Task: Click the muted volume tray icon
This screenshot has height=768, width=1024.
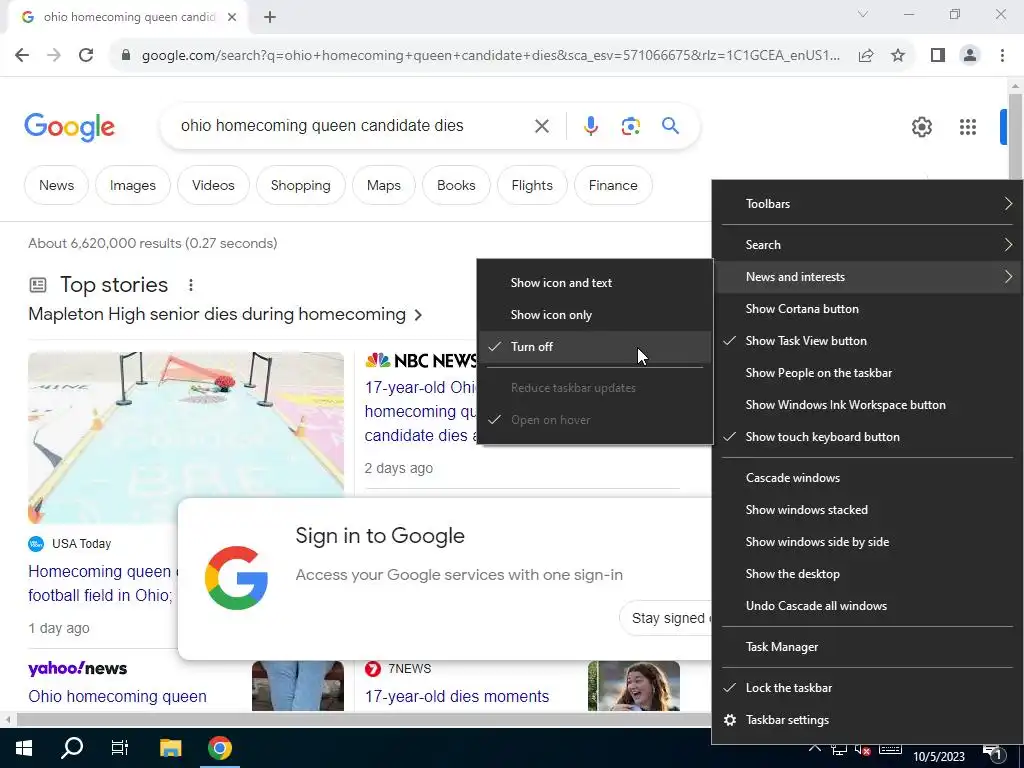Action: [863, 750]
